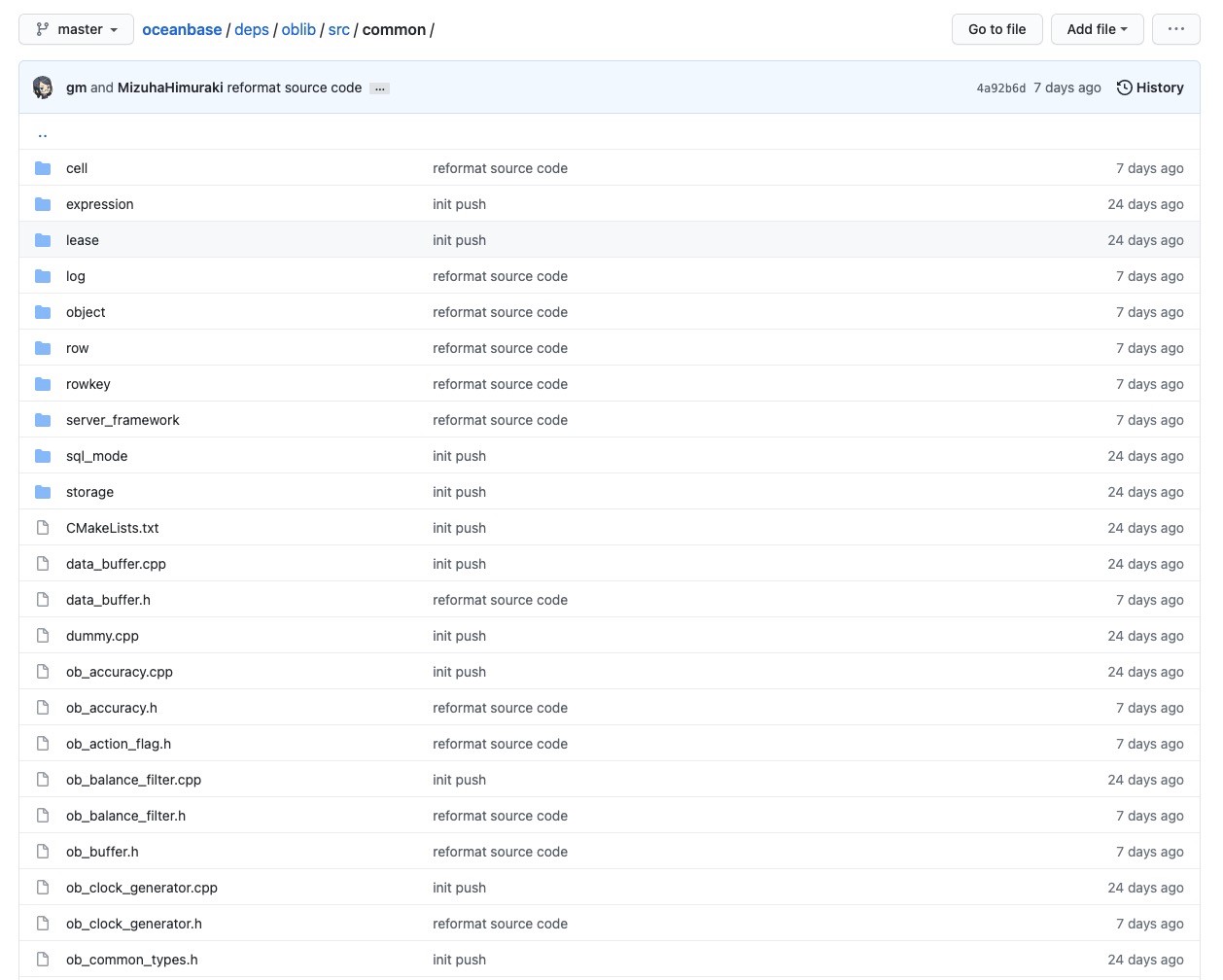Open the master branch selector dropdown

[77, 29]
